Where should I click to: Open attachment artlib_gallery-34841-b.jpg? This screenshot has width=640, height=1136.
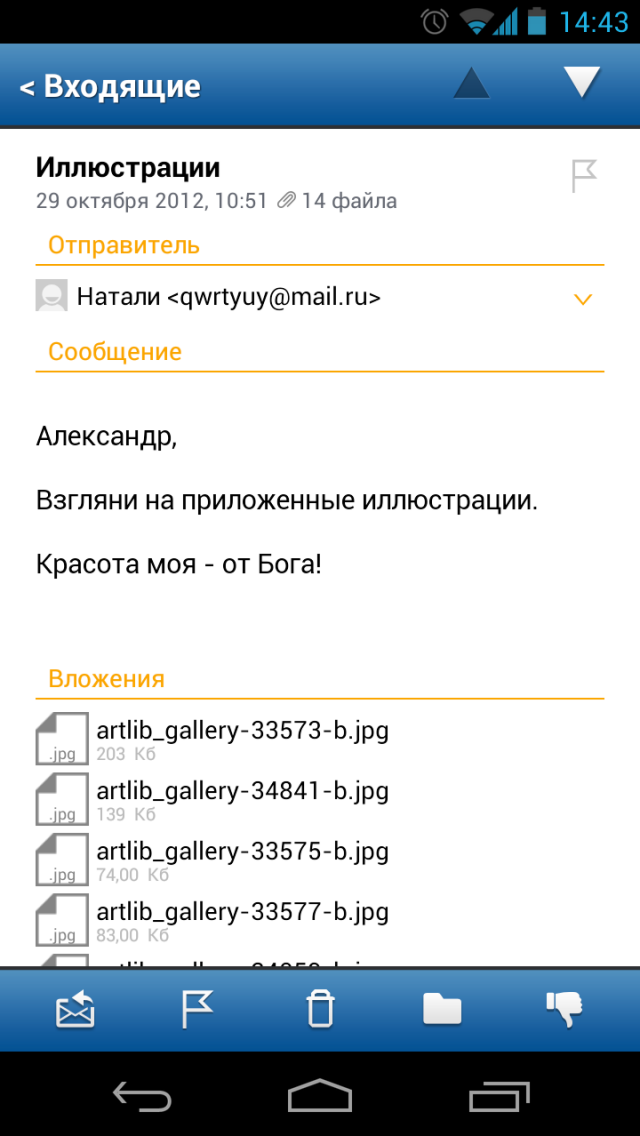point(243,790)
